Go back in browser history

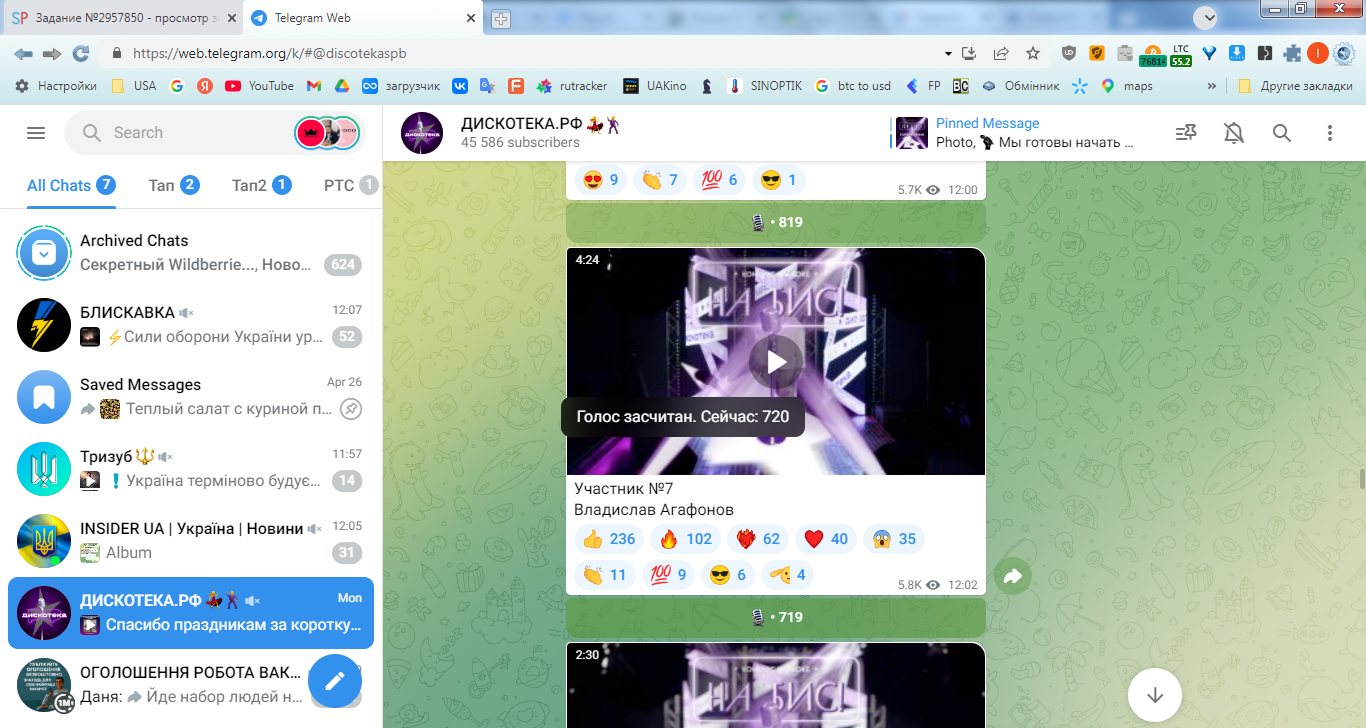tap(23, 54)
